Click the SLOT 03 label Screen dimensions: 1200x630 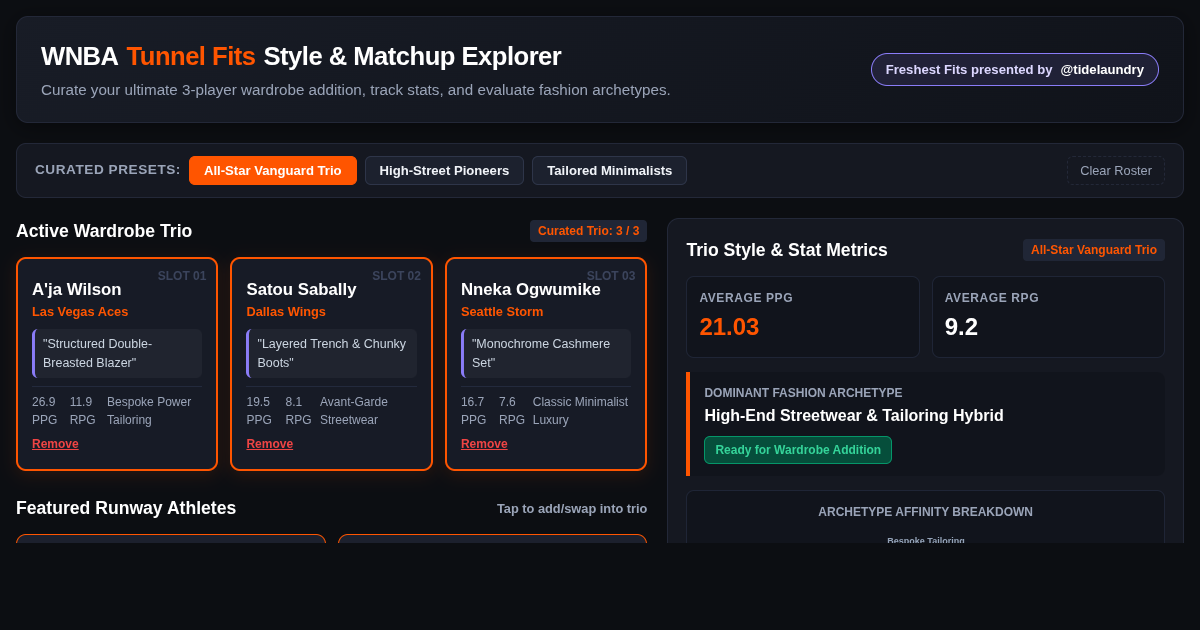coord(611,276)
